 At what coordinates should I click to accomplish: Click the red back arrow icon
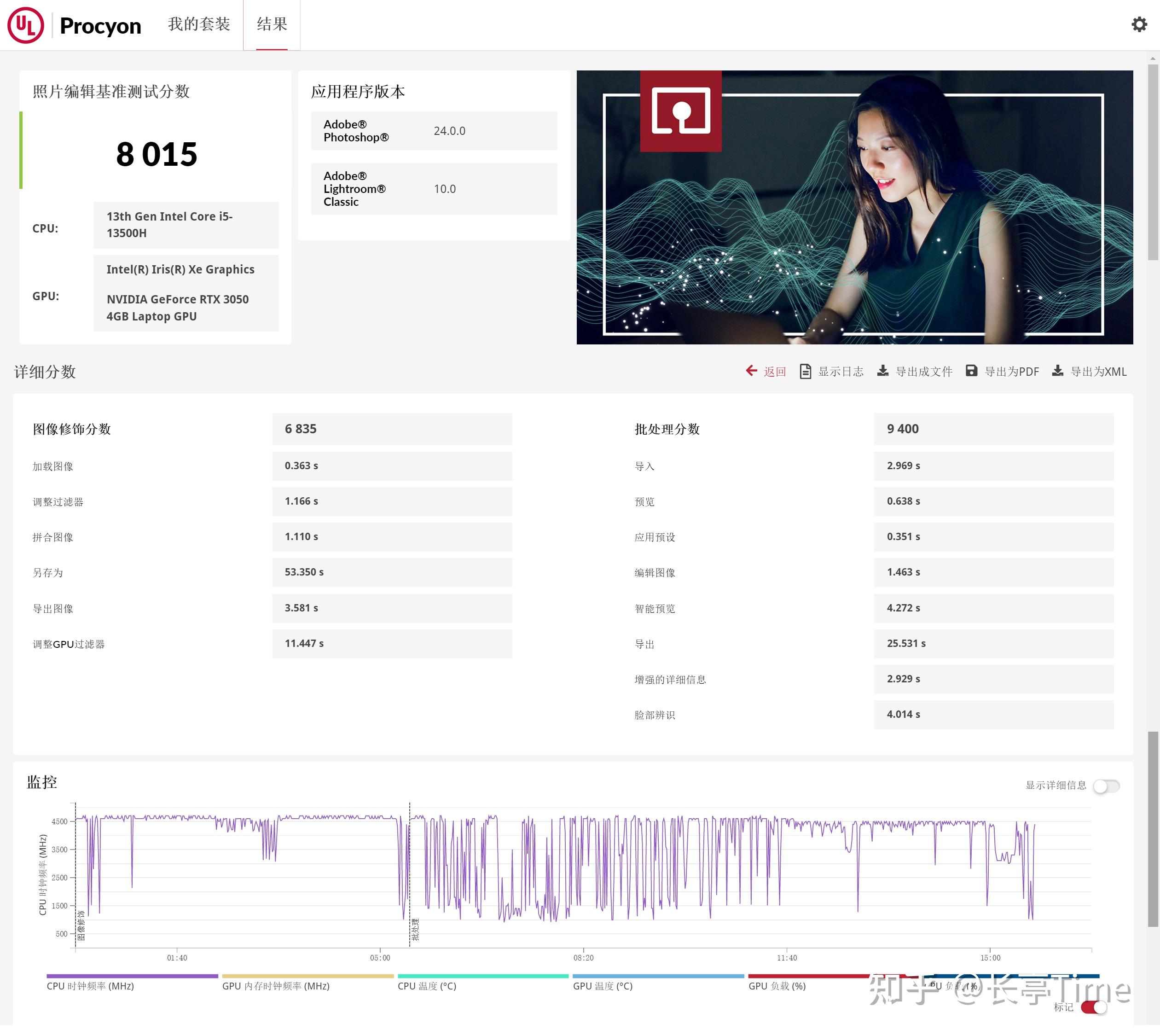tap(751, 371)
